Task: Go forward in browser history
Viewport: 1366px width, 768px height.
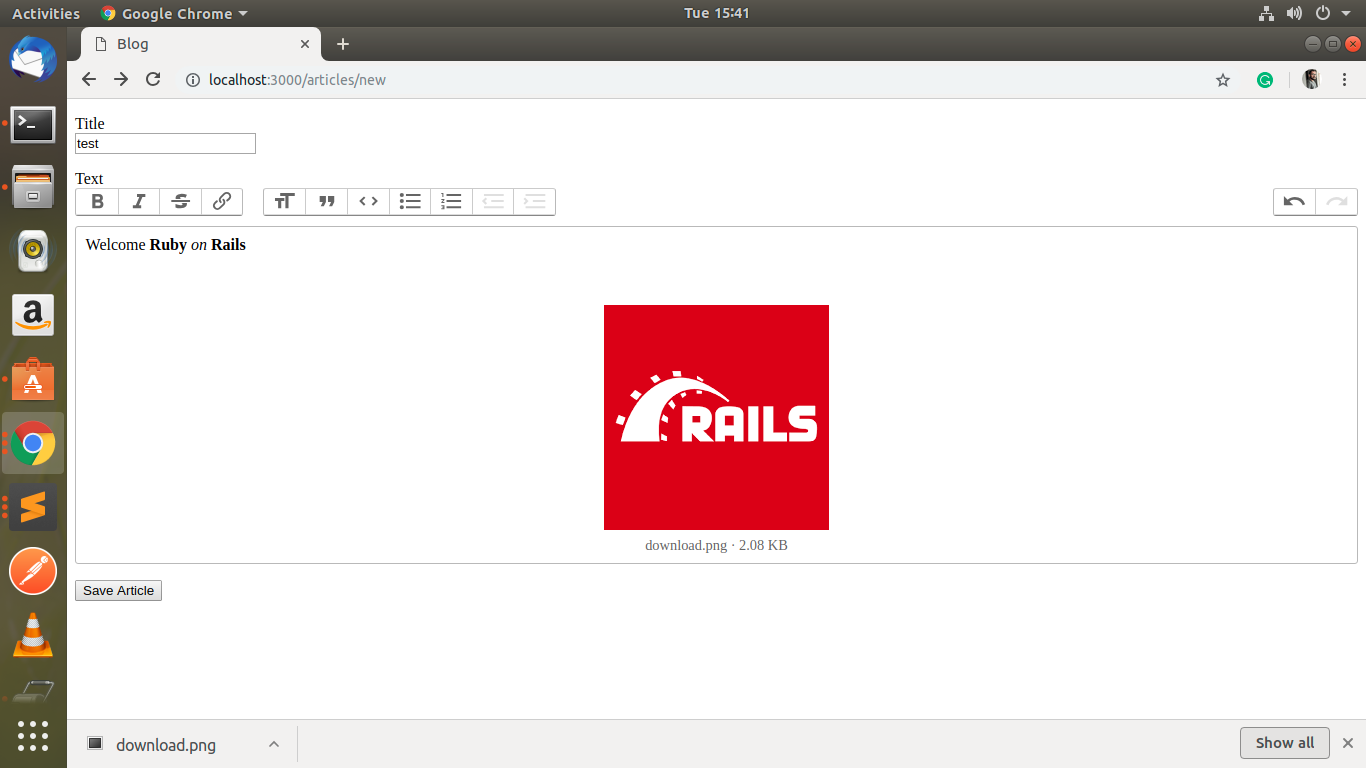Action: (x=121, y=80)
